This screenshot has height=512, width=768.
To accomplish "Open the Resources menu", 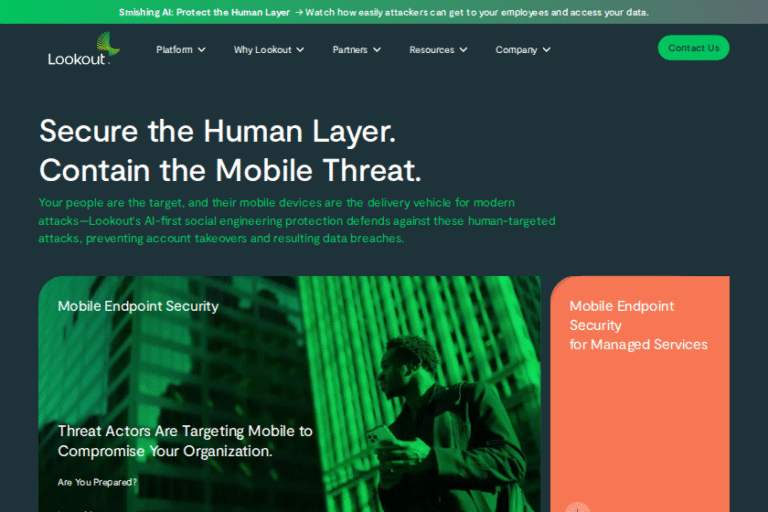I will [438, 49].
